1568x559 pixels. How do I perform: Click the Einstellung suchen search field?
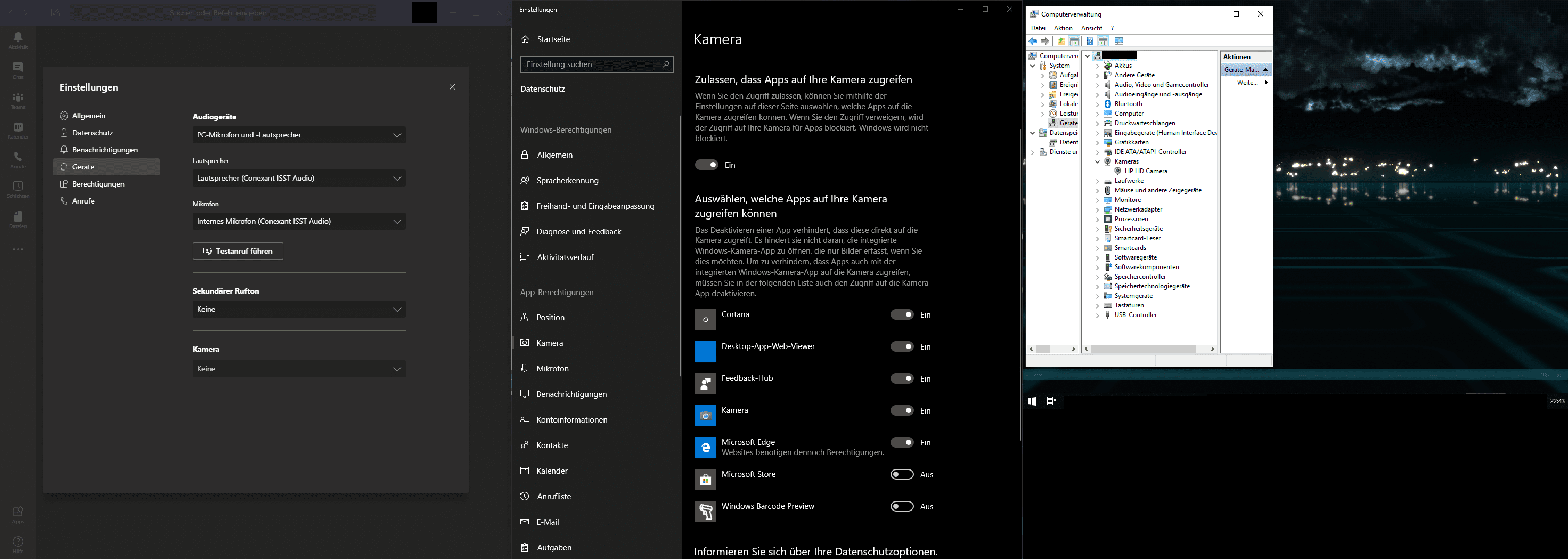[597, 64]
